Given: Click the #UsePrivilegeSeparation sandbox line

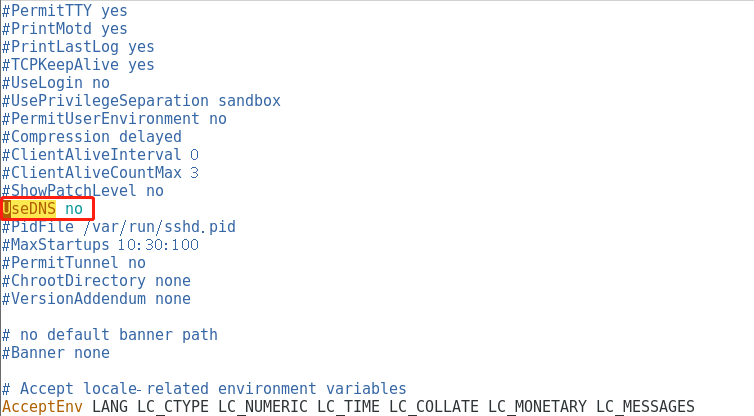Looking at the screenshot, I should [x=141, y=101].
